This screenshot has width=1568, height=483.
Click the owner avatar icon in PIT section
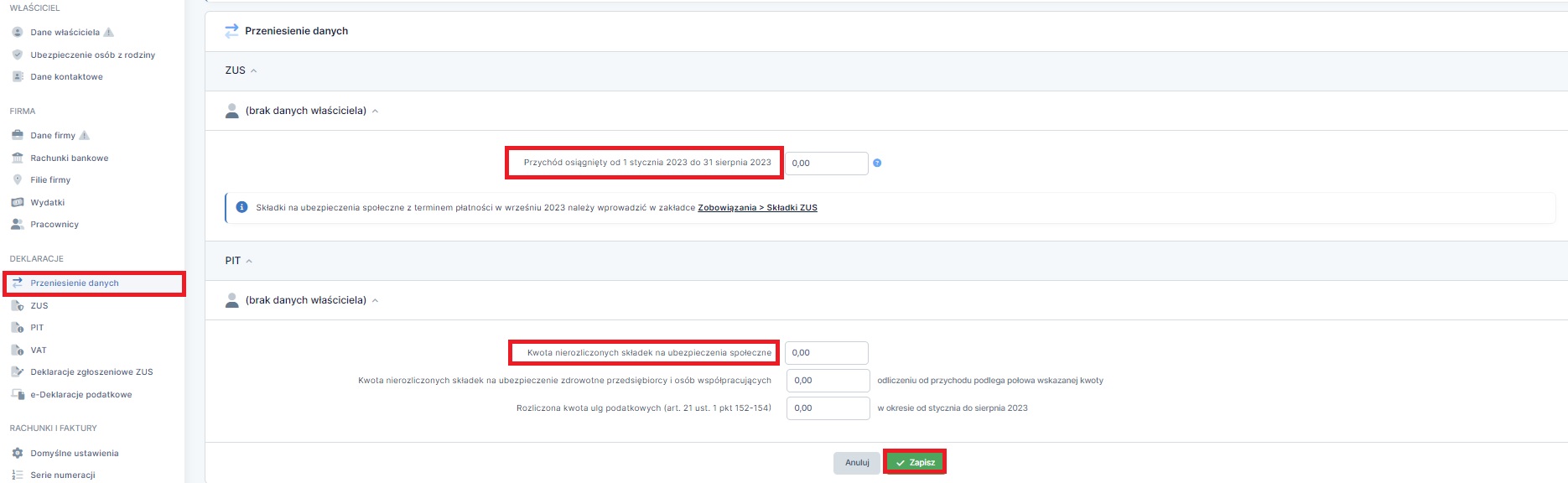(x=232, y=300)
